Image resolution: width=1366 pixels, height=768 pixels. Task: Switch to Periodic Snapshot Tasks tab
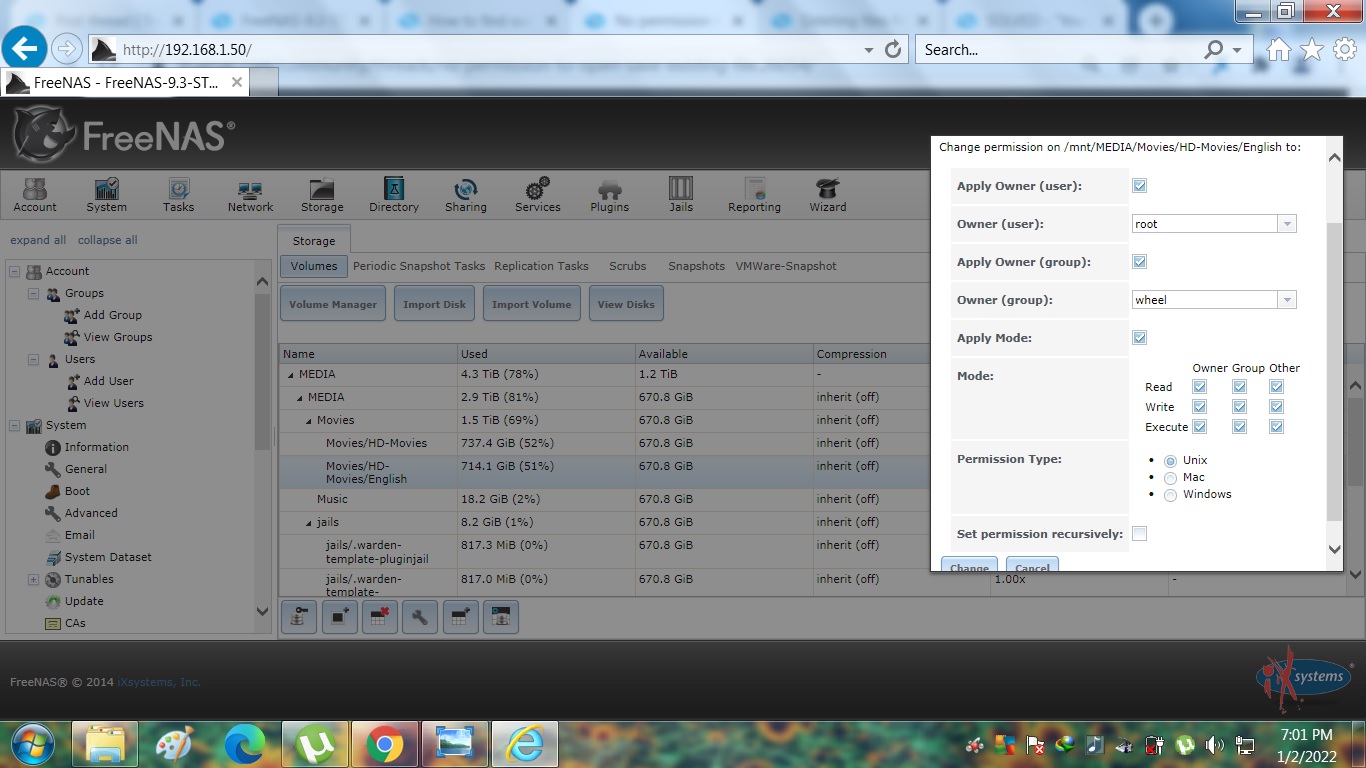click(419, 266)
